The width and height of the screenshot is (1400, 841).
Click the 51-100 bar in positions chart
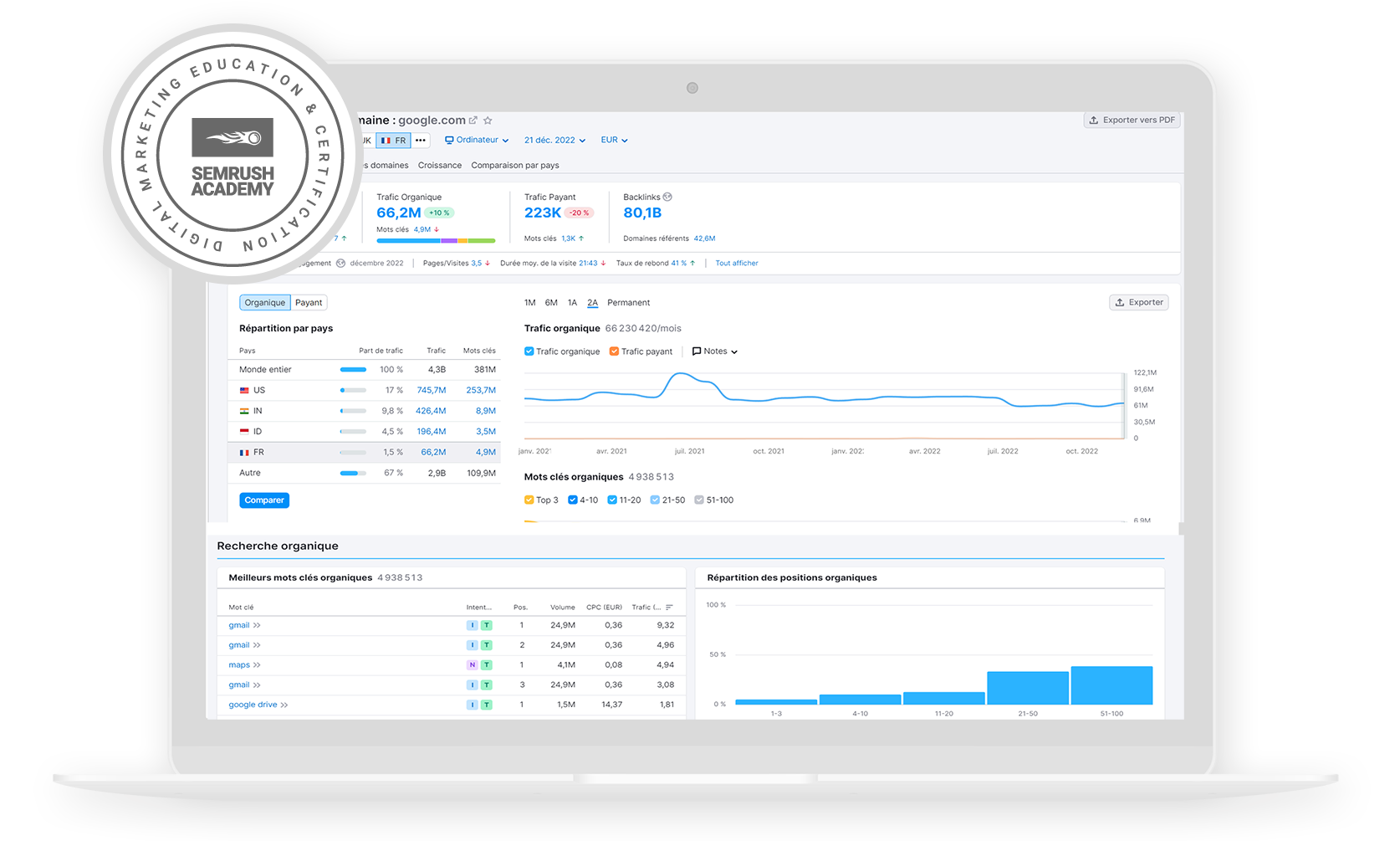1111,685
